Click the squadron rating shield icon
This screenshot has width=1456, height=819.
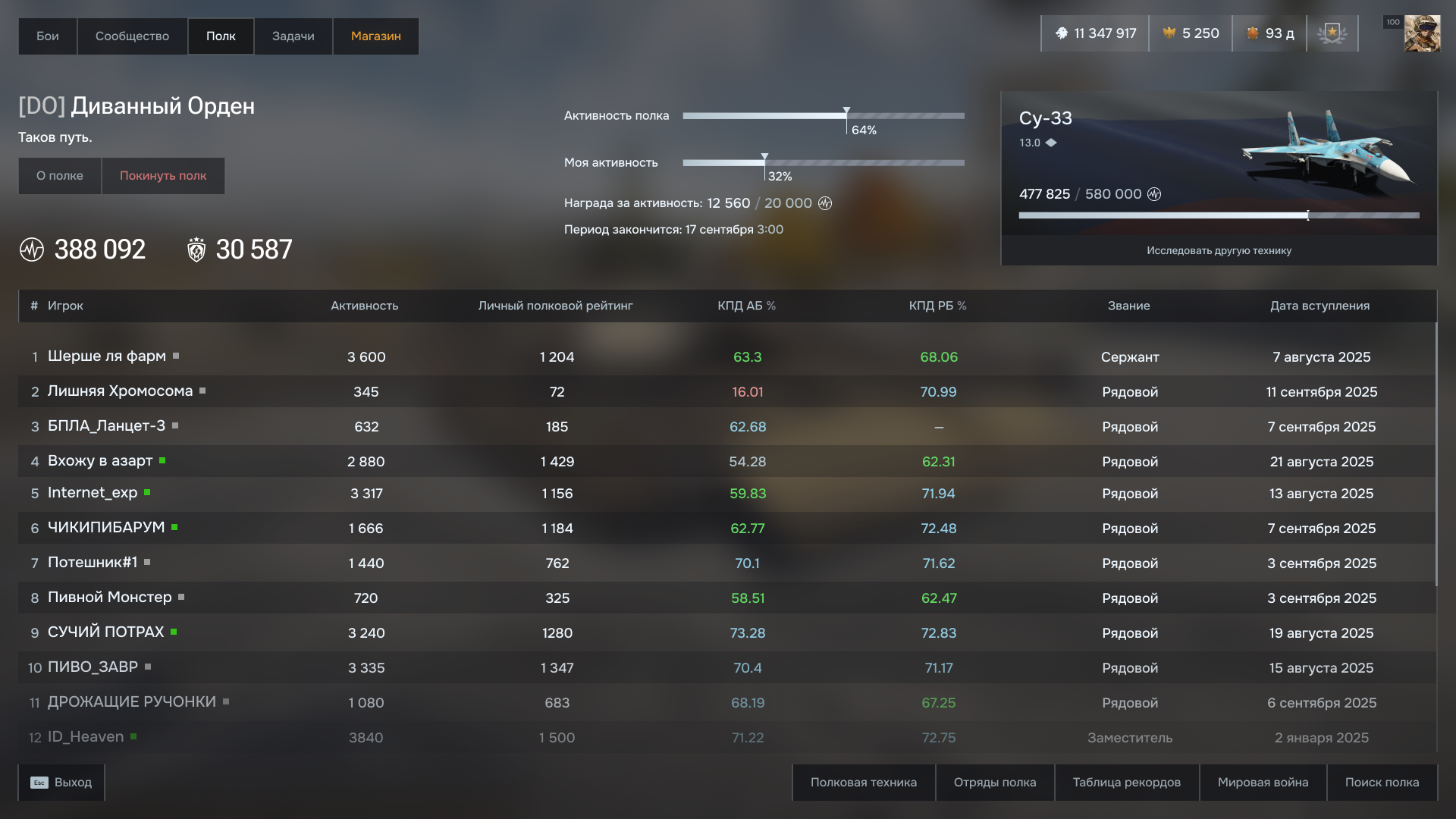click(x=196, y=249)
